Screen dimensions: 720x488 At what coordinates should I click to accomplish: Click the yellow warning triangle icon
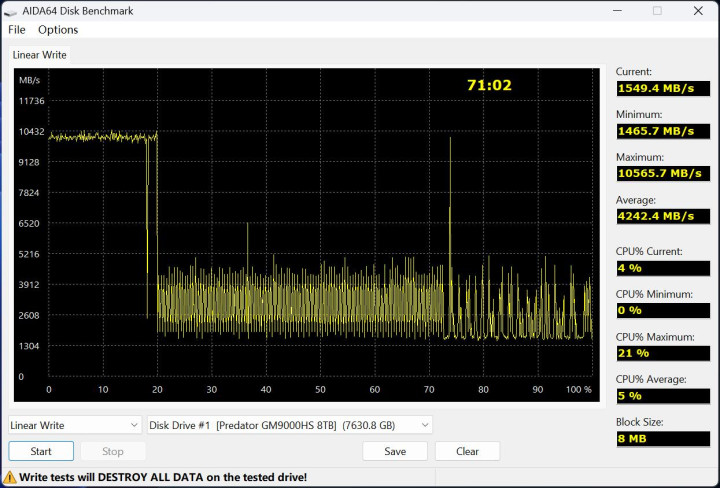tap(10, 478)
